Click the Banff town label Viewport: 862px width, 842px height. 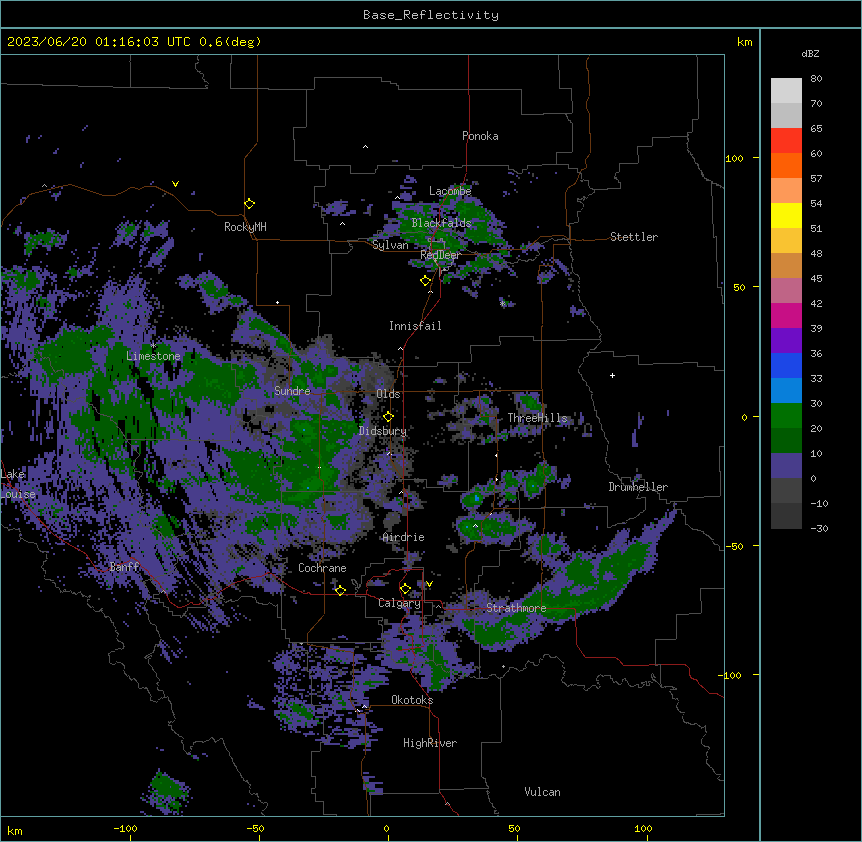pos(124,567)
